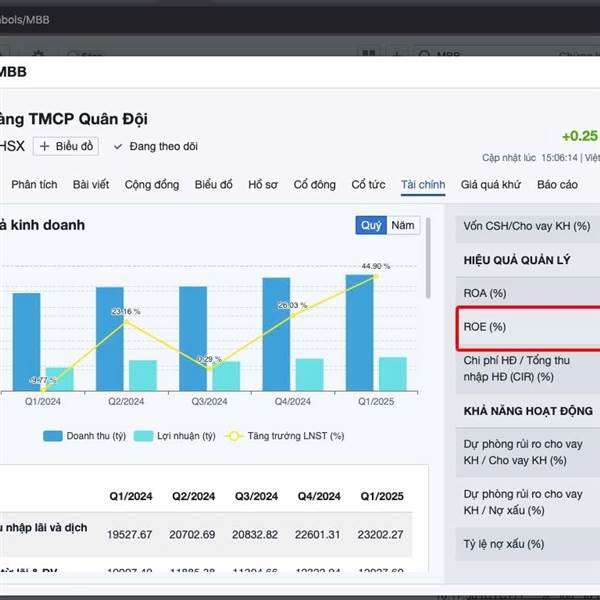Select ROA (%) indicator row

(x=528, y=293)
